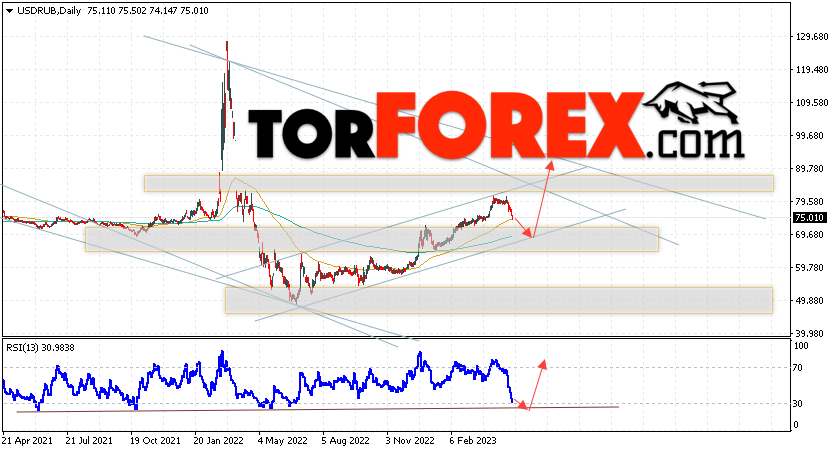
Task: Click the 119.480 price axis label
Action: [811, 69]
